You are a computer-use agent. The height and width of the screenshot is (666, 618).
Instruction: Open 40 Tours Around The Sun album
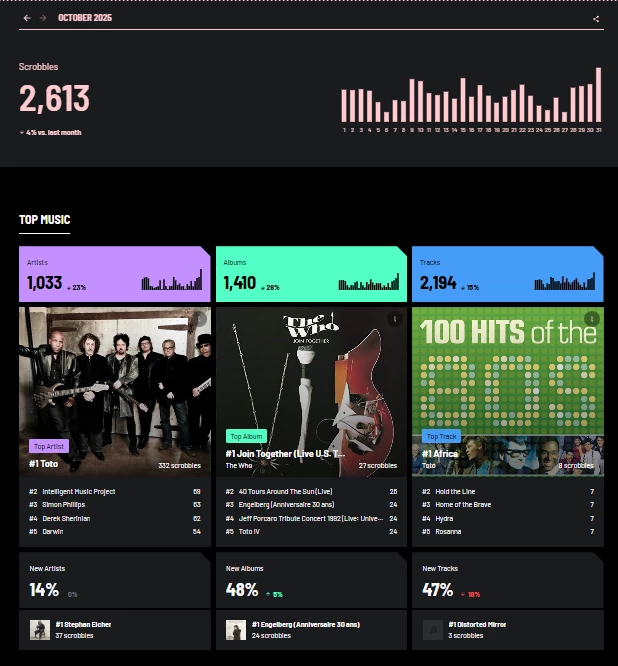tap(285, 491)
